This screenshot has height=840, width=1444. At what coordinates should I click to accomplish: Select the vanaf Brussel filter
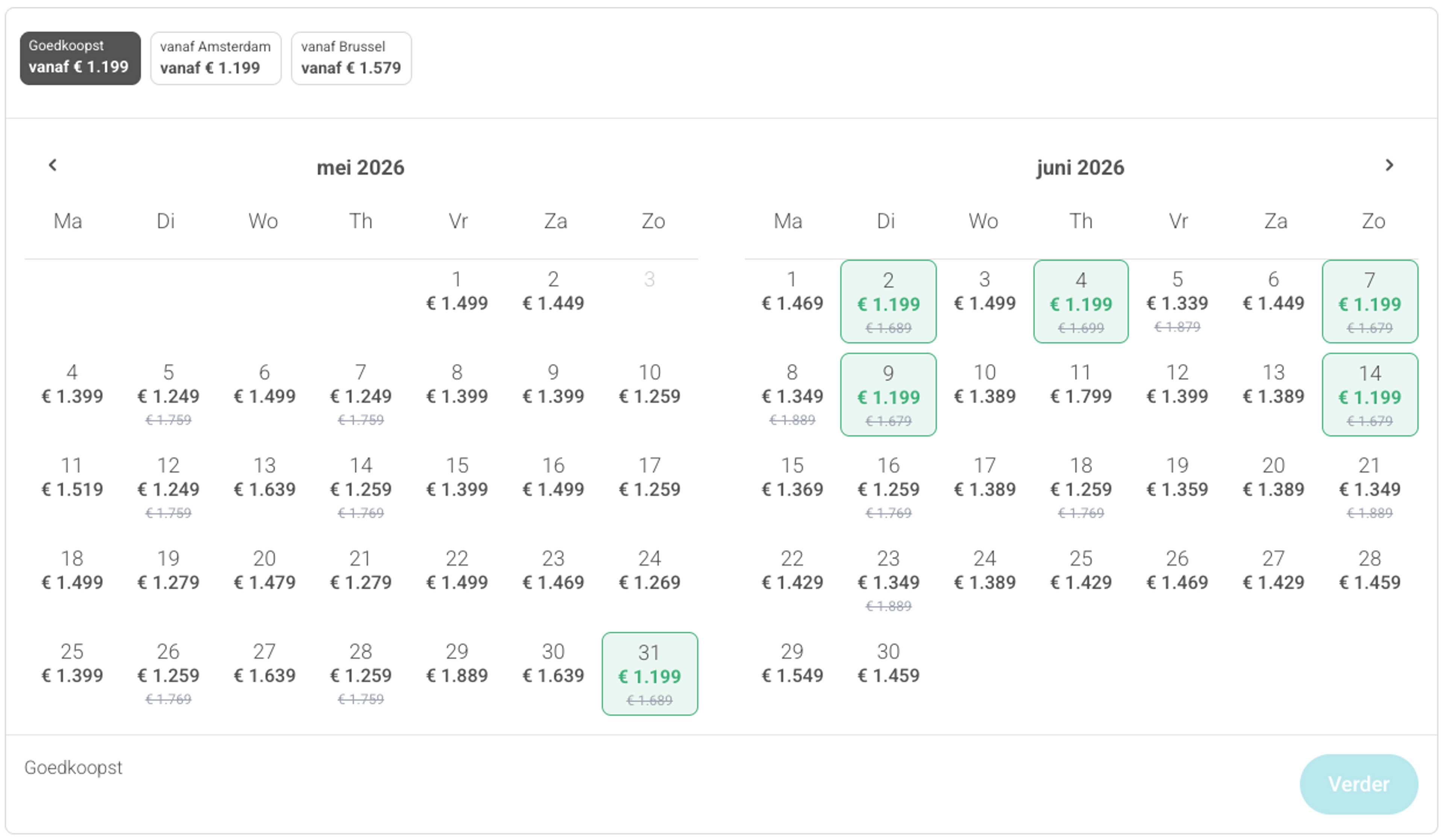click(x=351, y=58)
